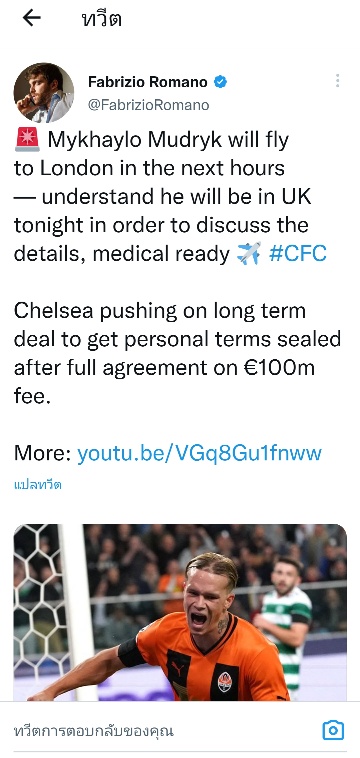Screen dimensions: 360x758
Task: Tap the ทวีต page title
Action: [101, 18]
